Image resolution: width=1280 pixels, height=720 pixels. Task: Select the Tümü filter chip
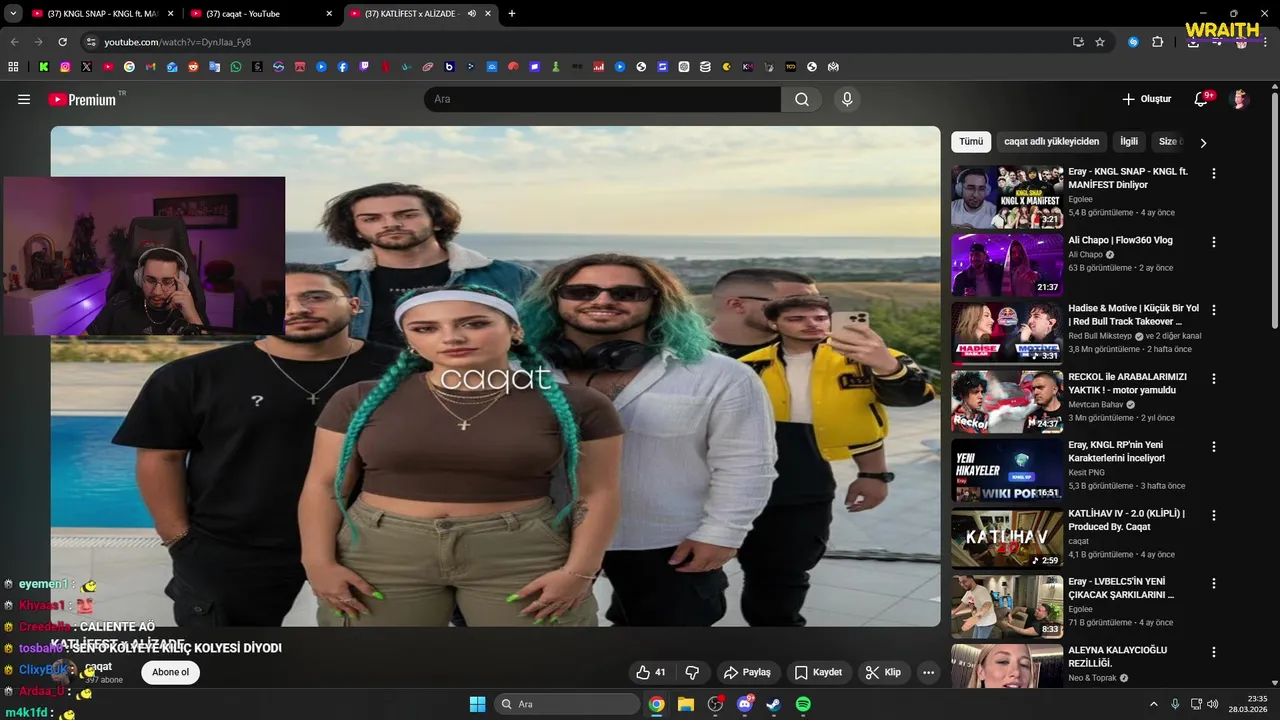971,142
